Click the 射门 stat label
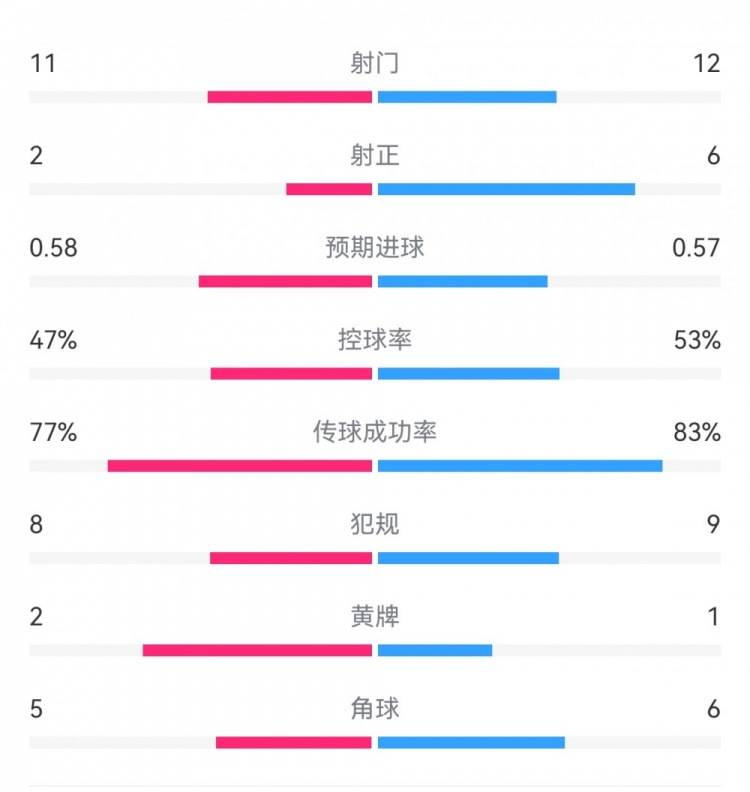The height and width of the screenshot is (792, 750). (x=375, y=64)
